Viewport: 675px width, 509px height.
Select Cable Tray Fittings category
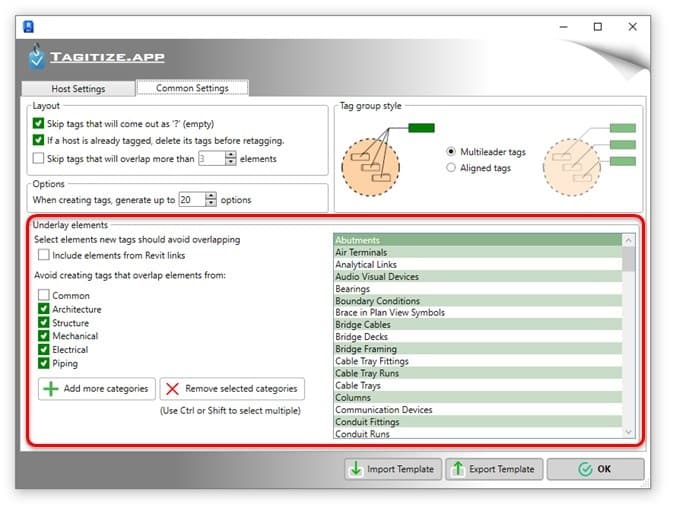coord(478,361)
